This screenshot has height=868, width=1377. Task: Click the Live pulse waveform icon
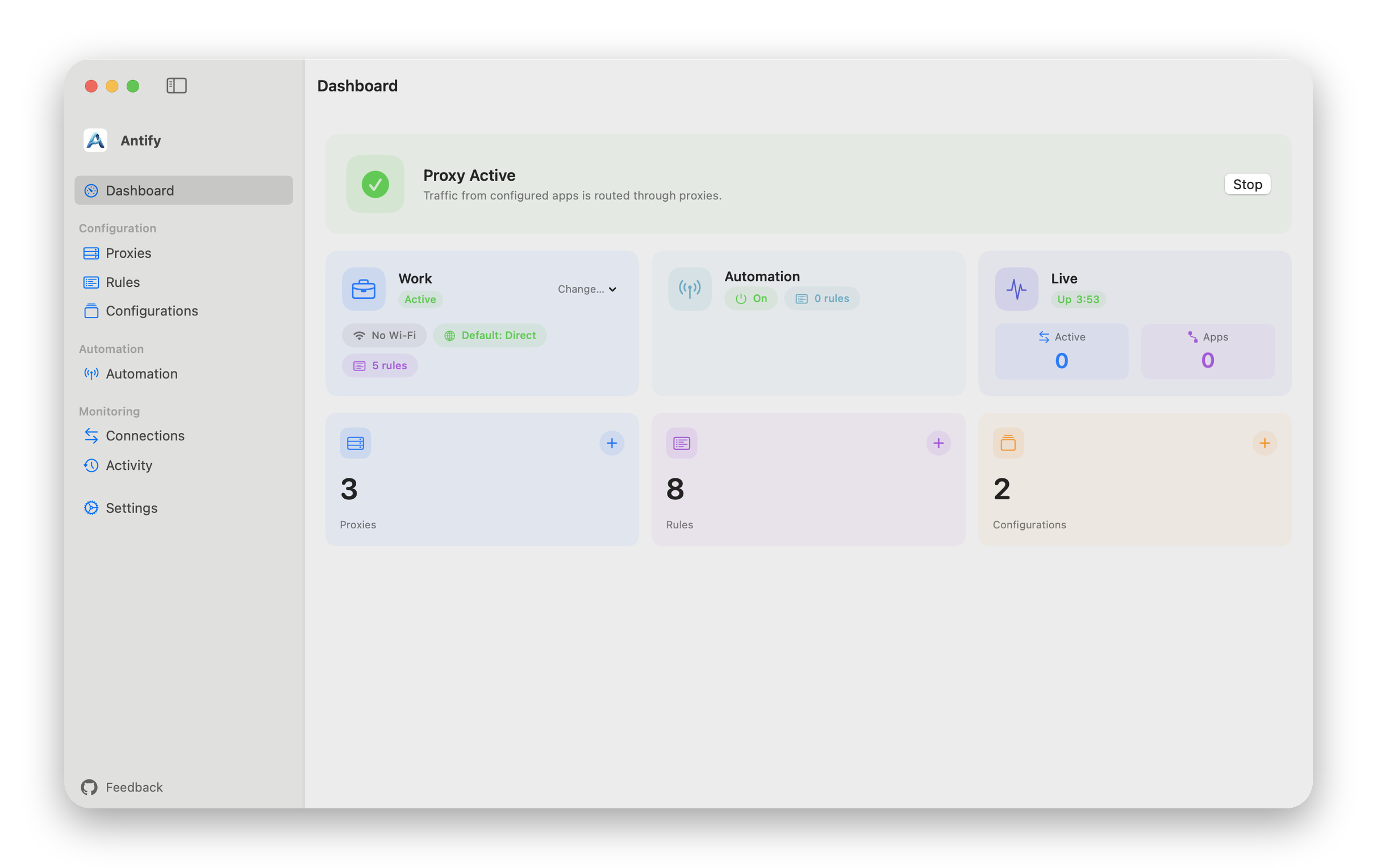coord(1016,289)
